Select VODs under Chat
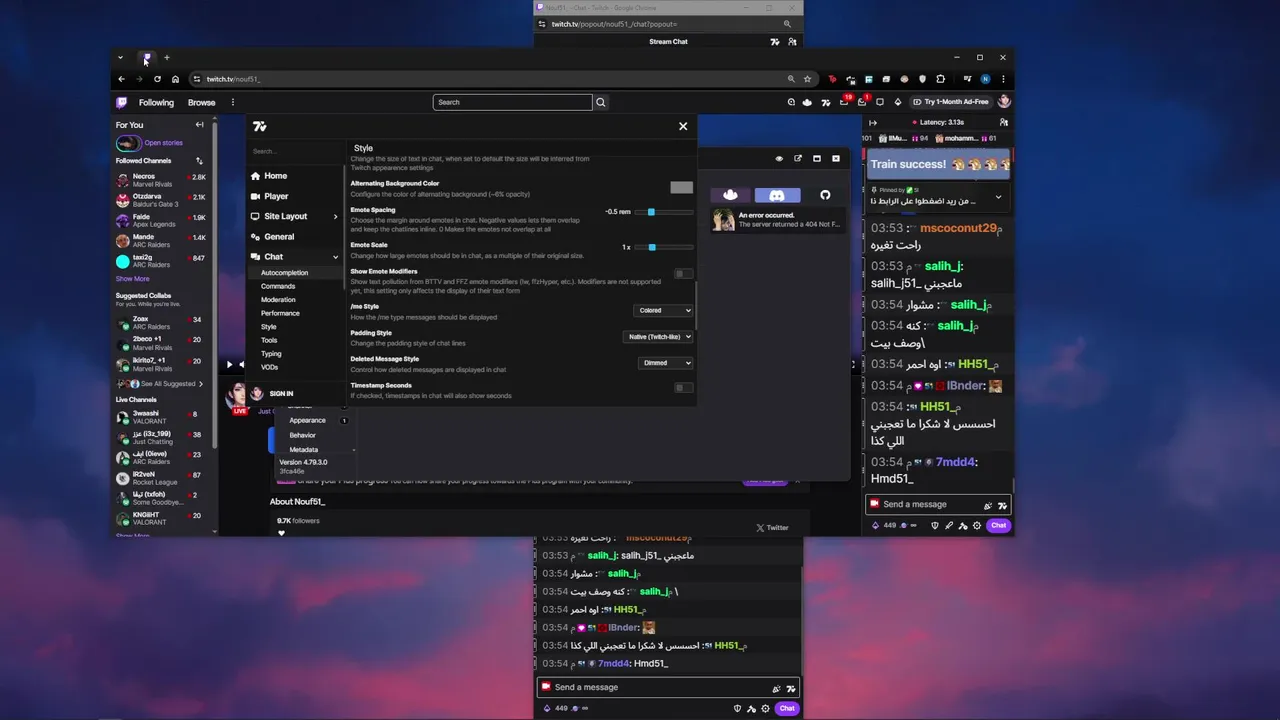Image resolution: width=1280 pixels, height=720 pixels. pyautogui.click(x=270, y=367)
